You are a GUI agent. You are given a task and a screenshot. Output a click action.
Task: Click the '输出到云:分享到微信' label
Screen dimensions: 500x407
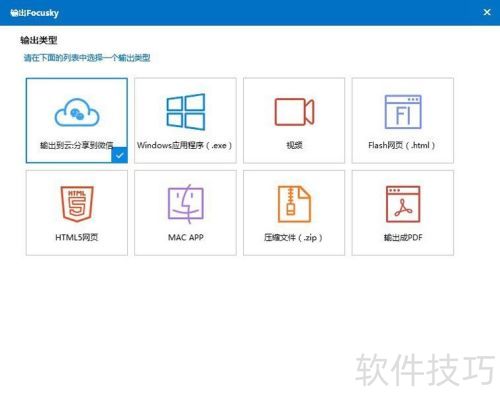pos(77,145)
